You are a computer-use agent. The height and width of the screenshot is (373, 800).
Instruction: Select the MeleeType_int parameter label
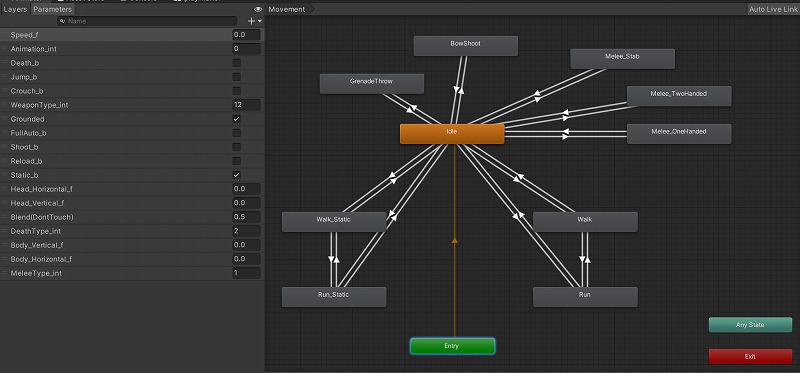tap(36, 273)
